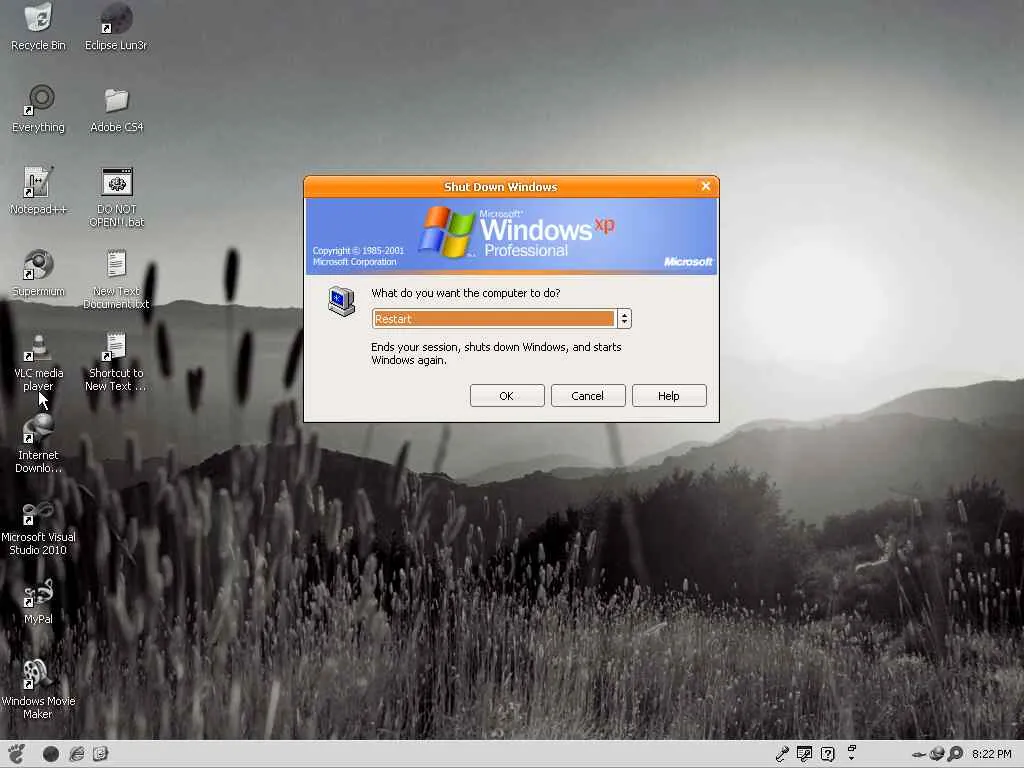Image resolution: width=1024 pixels, height=768 pixels.
Task: Open the Recycle Bin desktop icon
Action: [39, 26]
